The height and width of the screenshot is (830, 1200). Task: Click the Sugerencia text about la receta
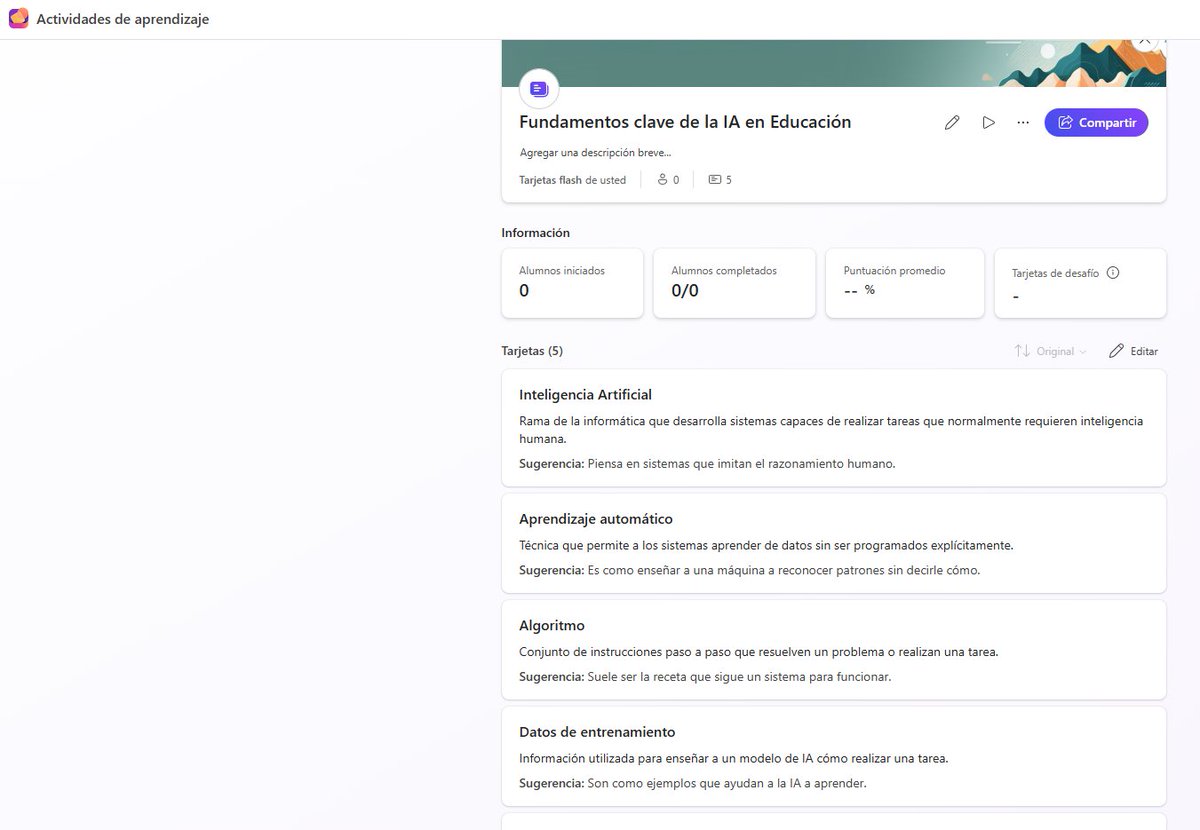[705, 677]
